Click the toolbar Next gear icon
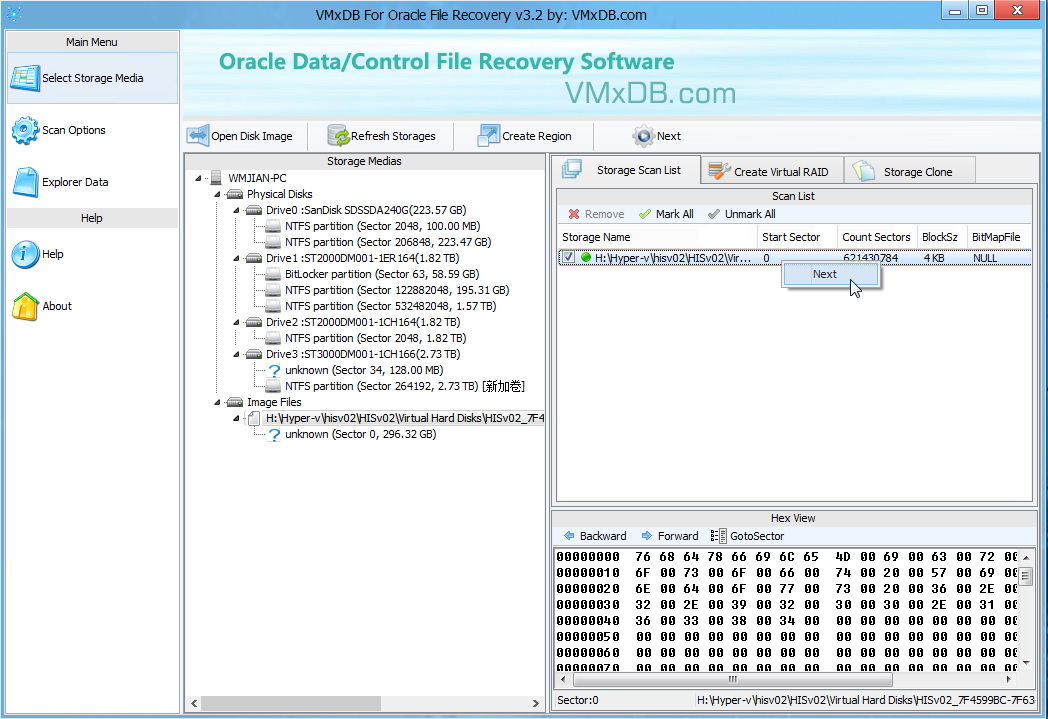This screenshot has width=1048, height=719. click(643, 136)
